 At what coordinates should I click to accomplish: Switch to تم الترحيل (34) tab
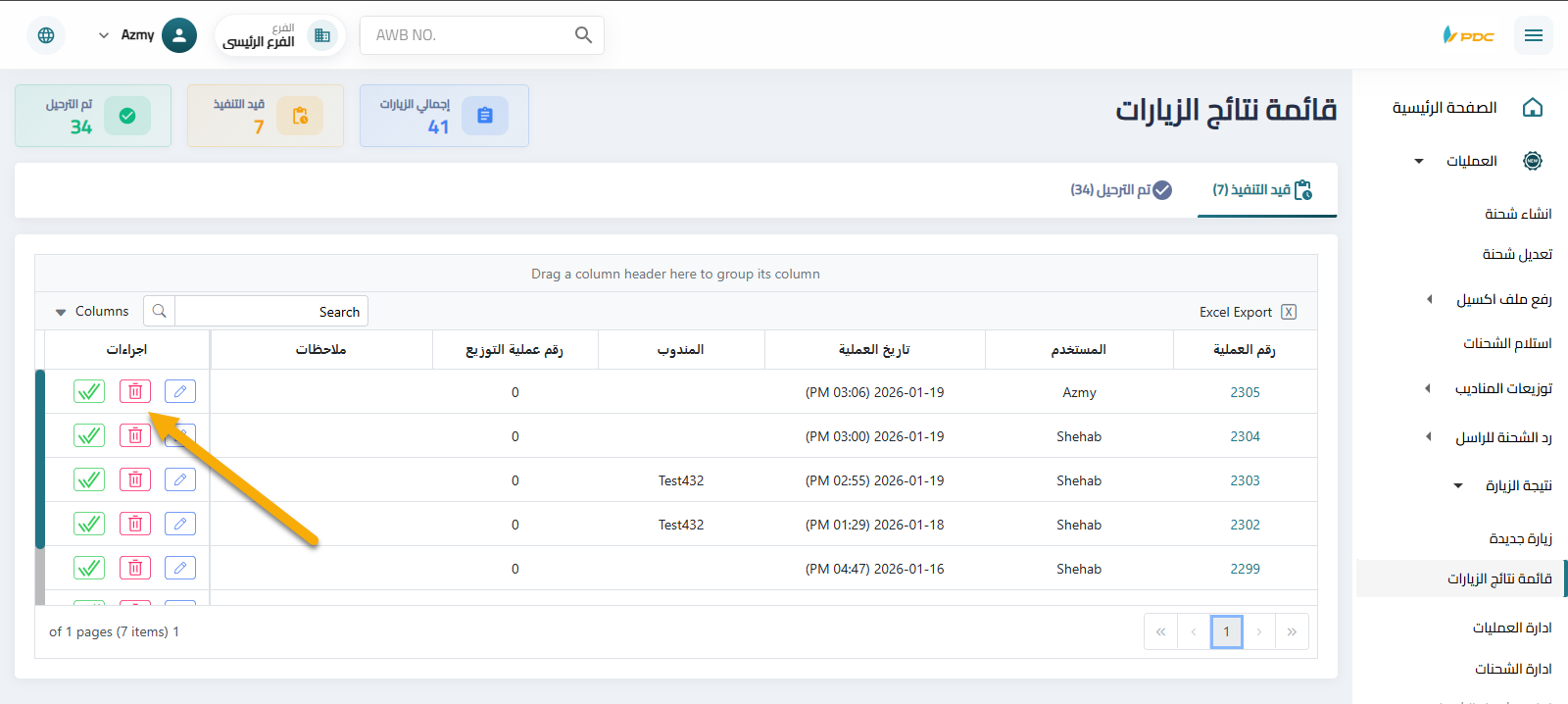coord(1121,190)
